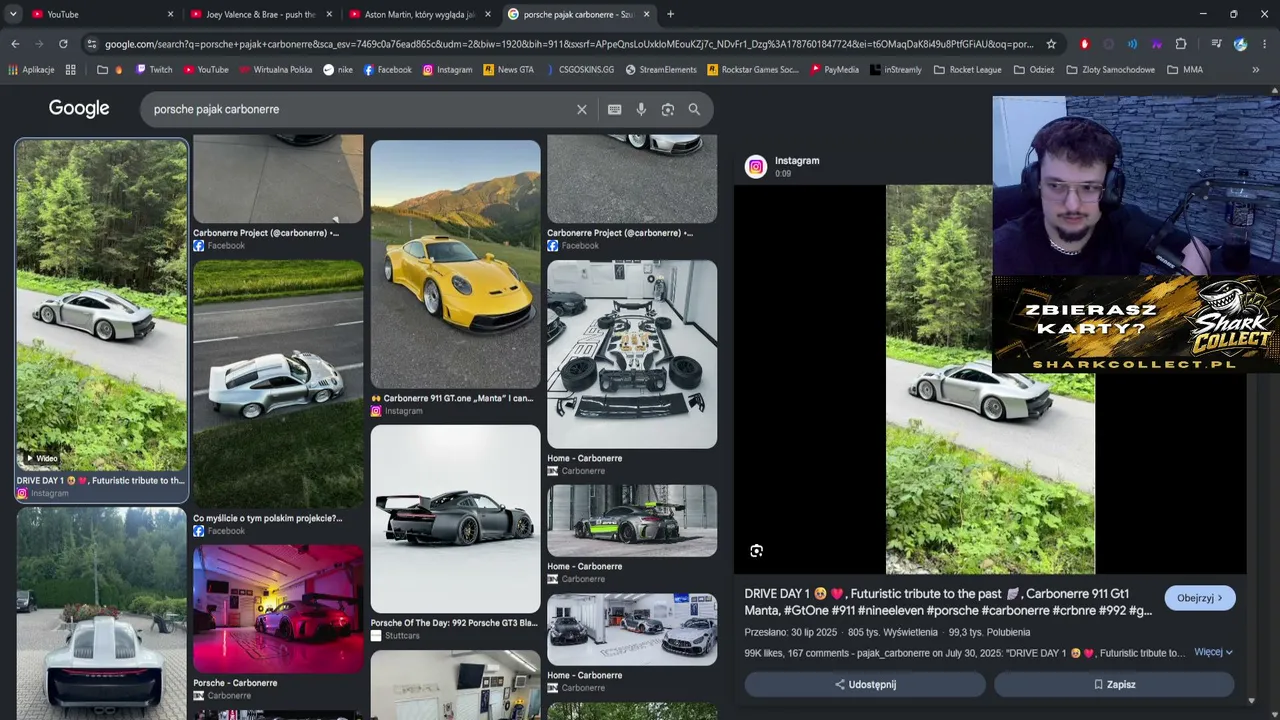Open the Odzież bookmark folder
Screen dimensions: 1280x720
click(x=1034, y=70)
